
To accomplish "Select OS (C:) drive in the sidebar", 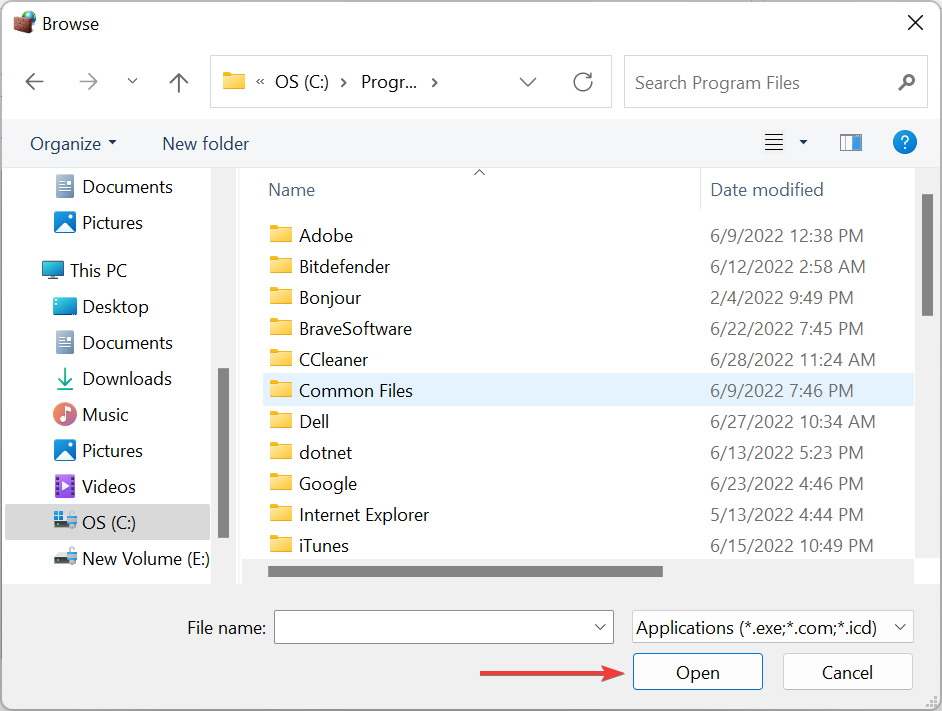I will pyautogui.click(x=108, y=522).
